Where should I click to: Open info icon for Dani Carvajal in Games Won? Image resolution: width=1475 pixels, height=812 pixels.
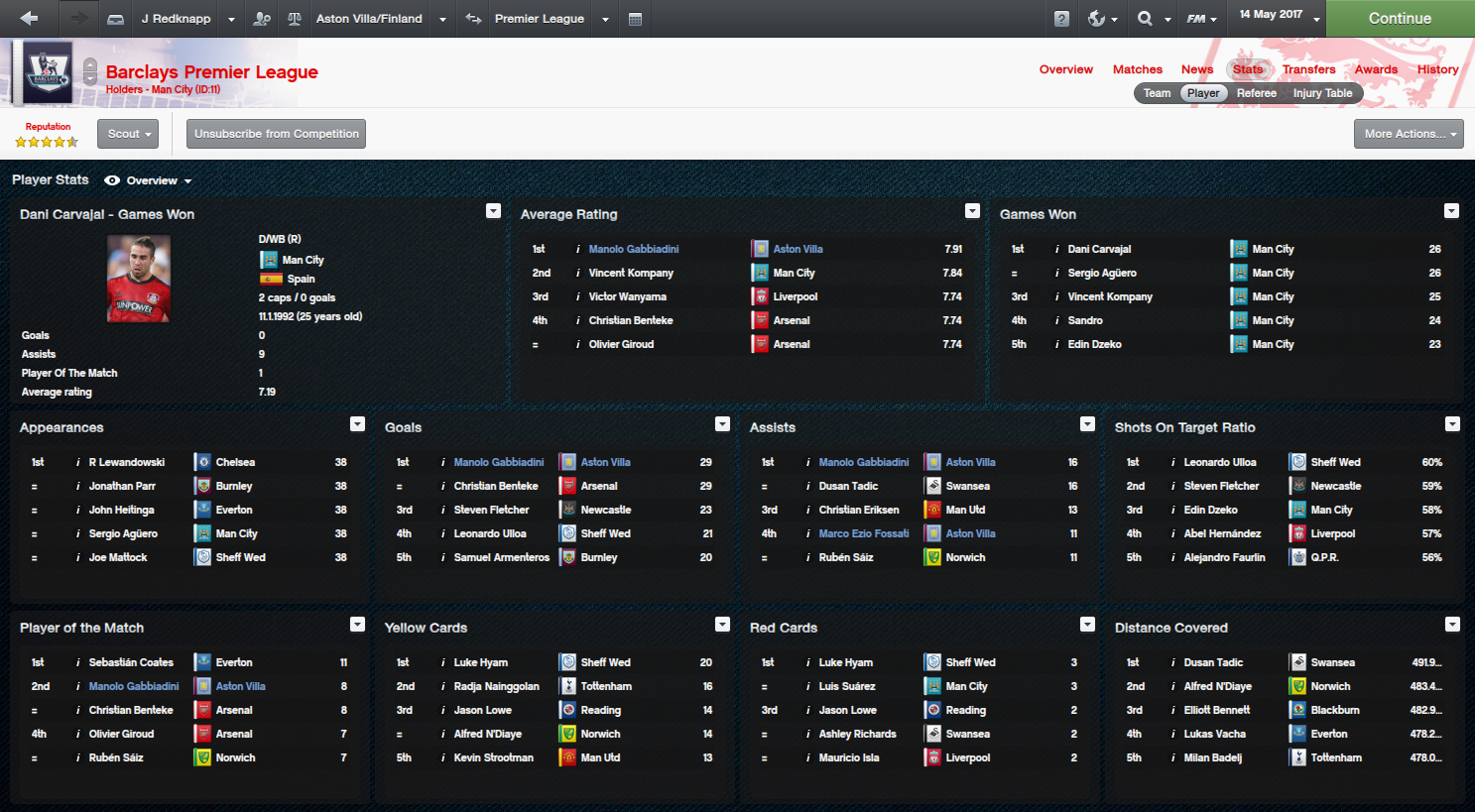click(1057, 249)
